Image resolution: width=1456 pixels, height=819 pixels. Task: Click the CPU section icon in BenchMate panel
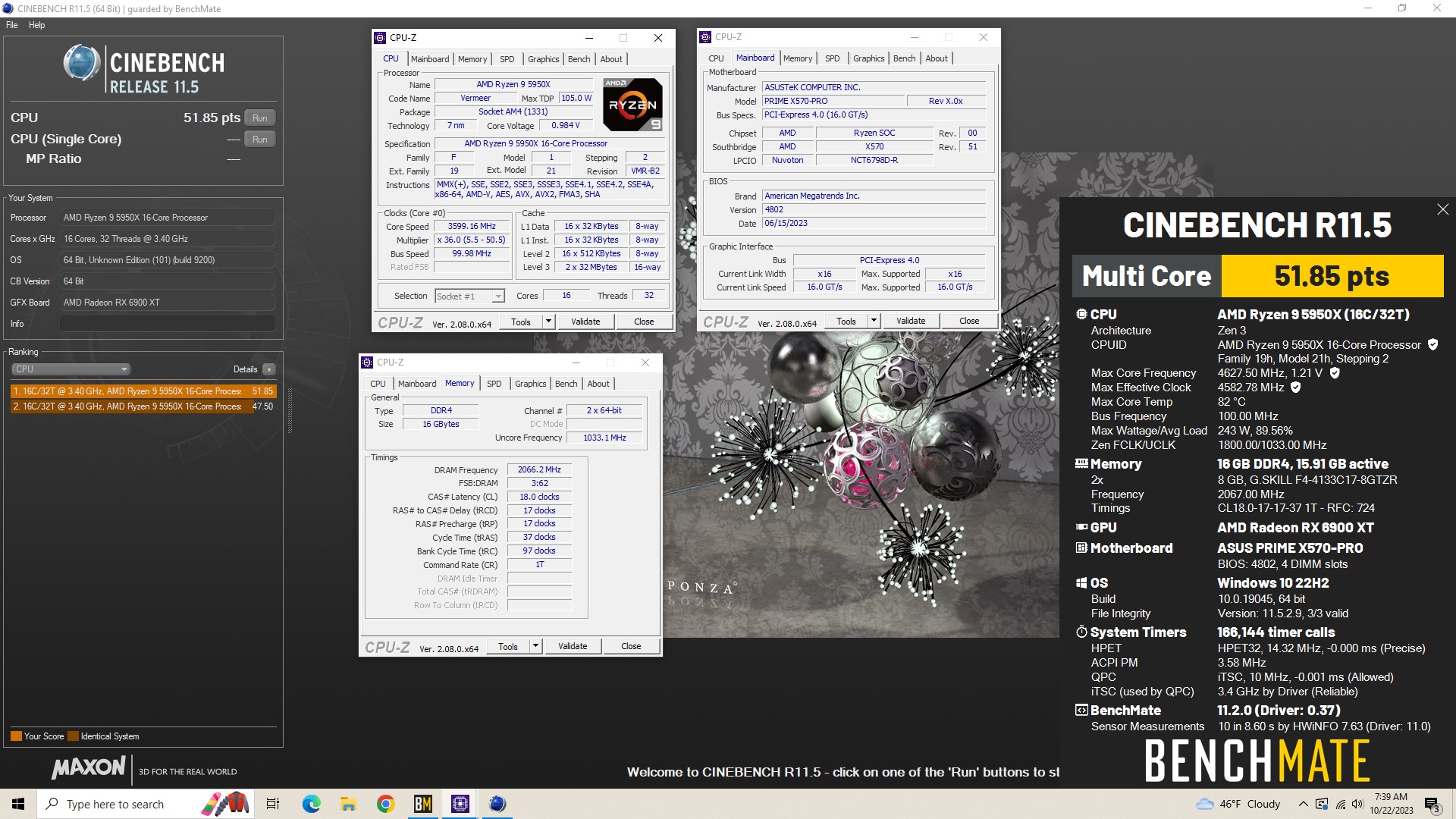1081,314
